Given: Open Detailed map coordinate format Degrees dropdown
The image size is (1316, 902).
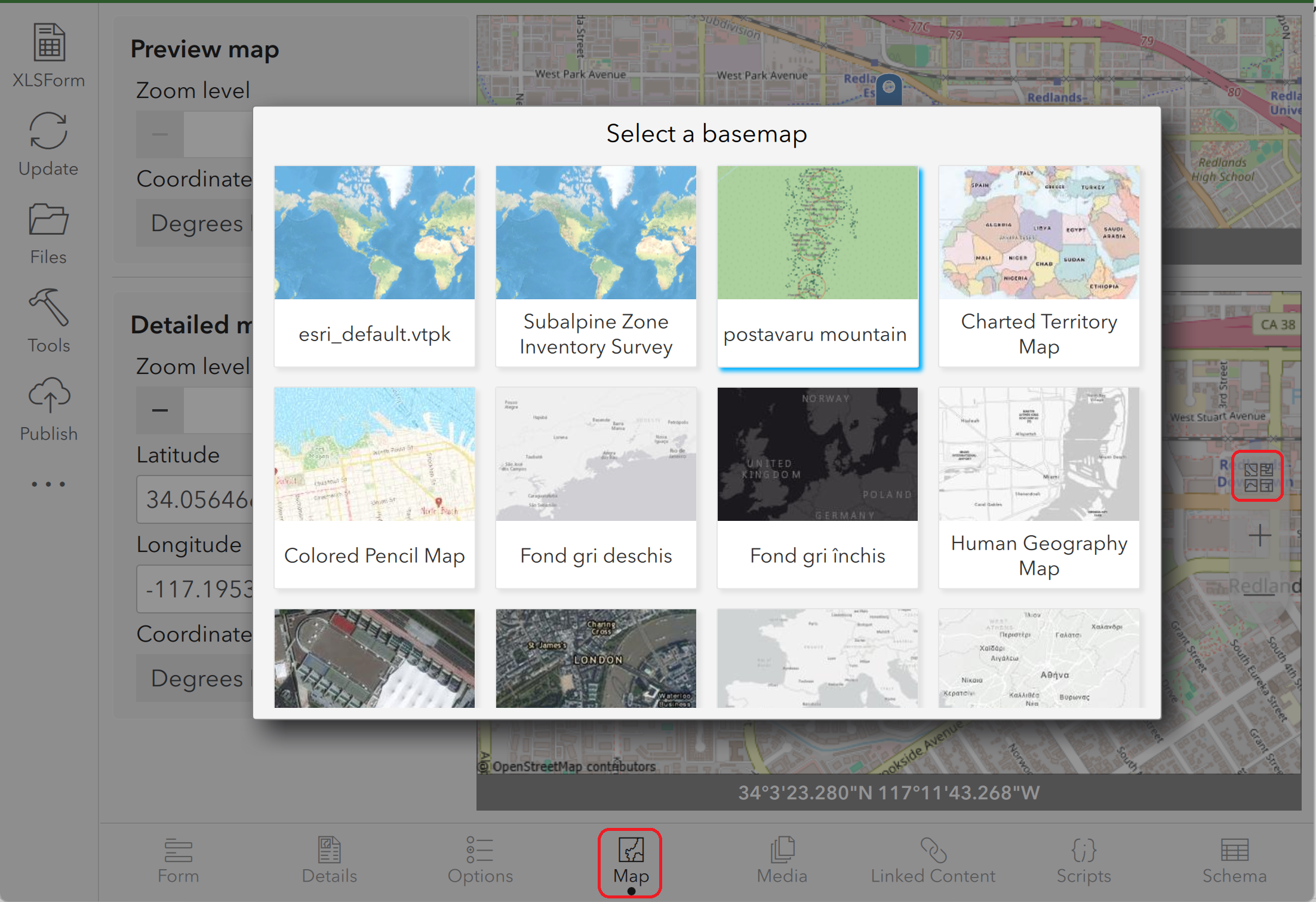Looking at the screenshot, I should click(x=195, y=678).
